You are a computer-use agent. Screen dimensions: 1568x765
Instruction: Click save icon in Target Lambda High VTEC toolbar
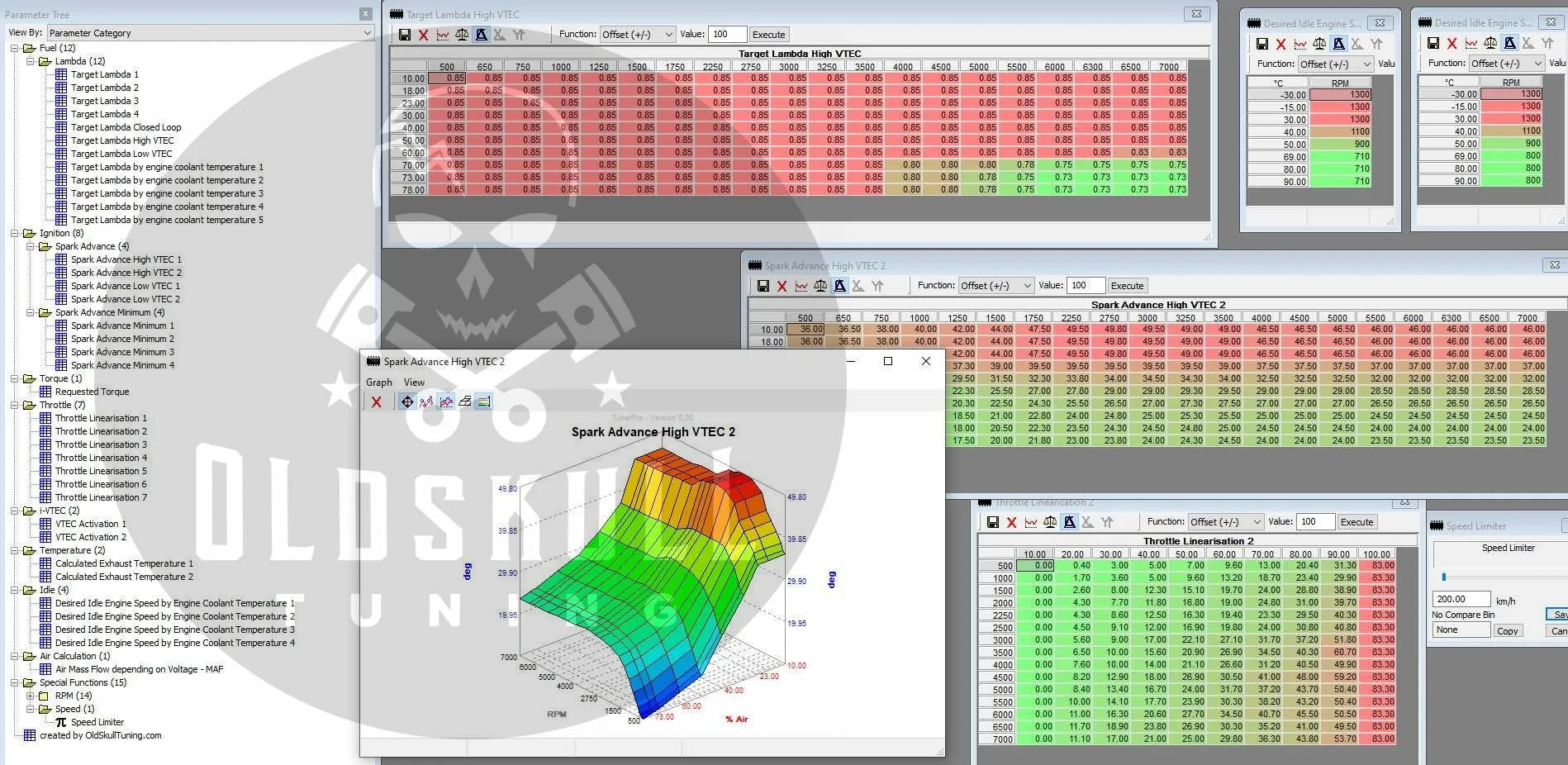pos(404,35)
